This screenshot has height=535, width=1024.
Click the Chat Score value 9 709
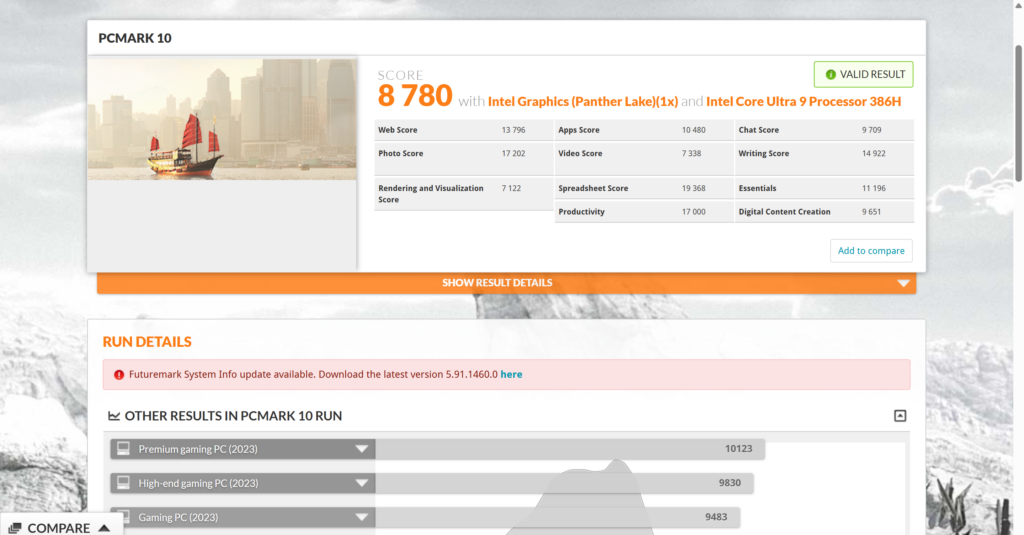tap(872, 130)
